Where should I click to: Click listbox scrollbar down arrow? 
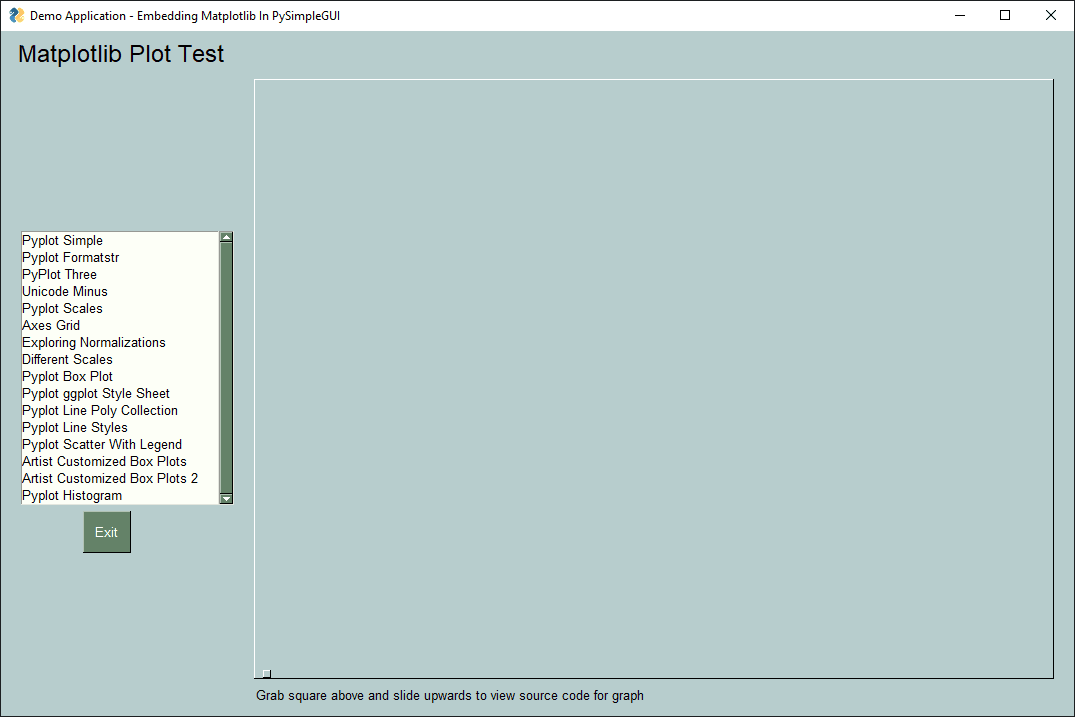tap(226, 498)
